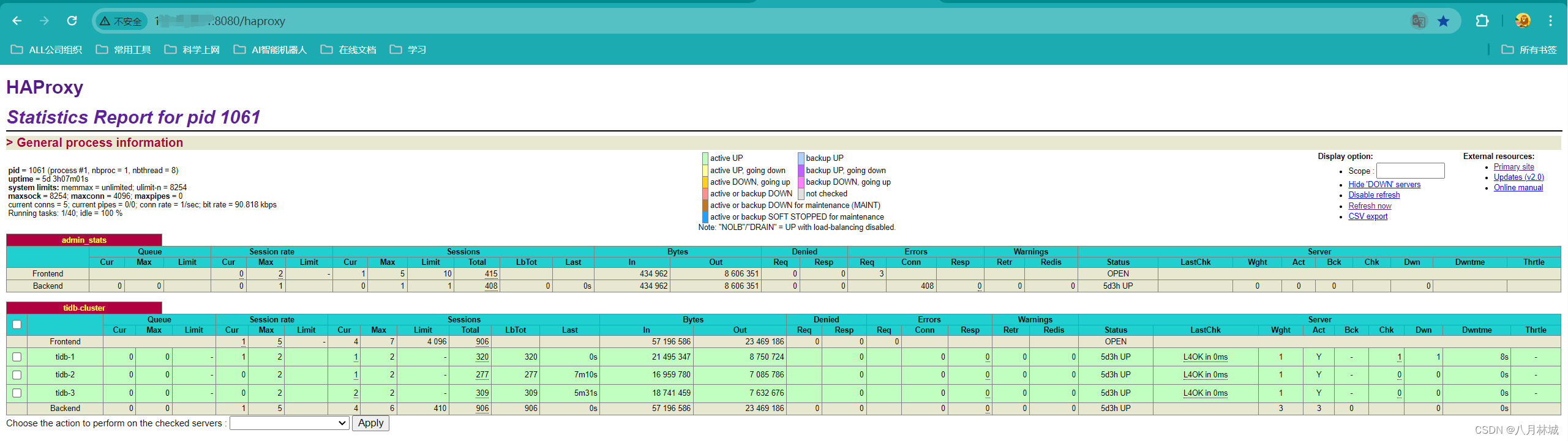Open the action dropdown for checked servers
Viewport: 1568px width, 441px height.
[x=289, y=423]
